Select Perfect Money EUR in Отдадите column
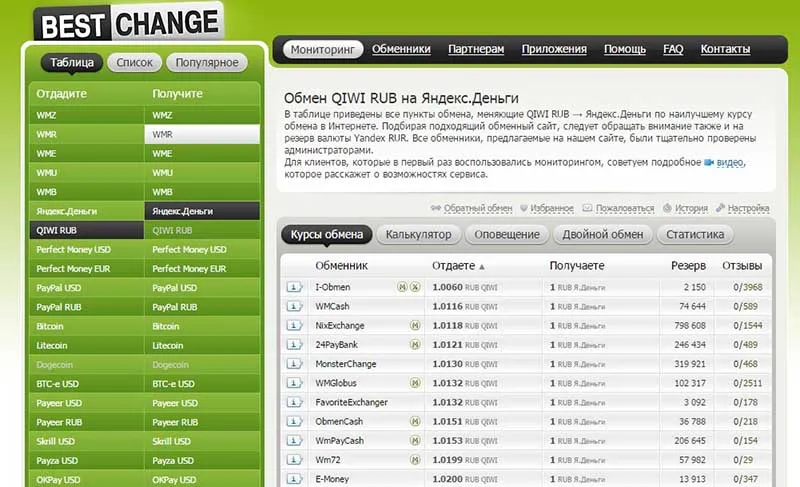This screenshot has width=800, height=487. pyautogui.click(x=86, y=269)
